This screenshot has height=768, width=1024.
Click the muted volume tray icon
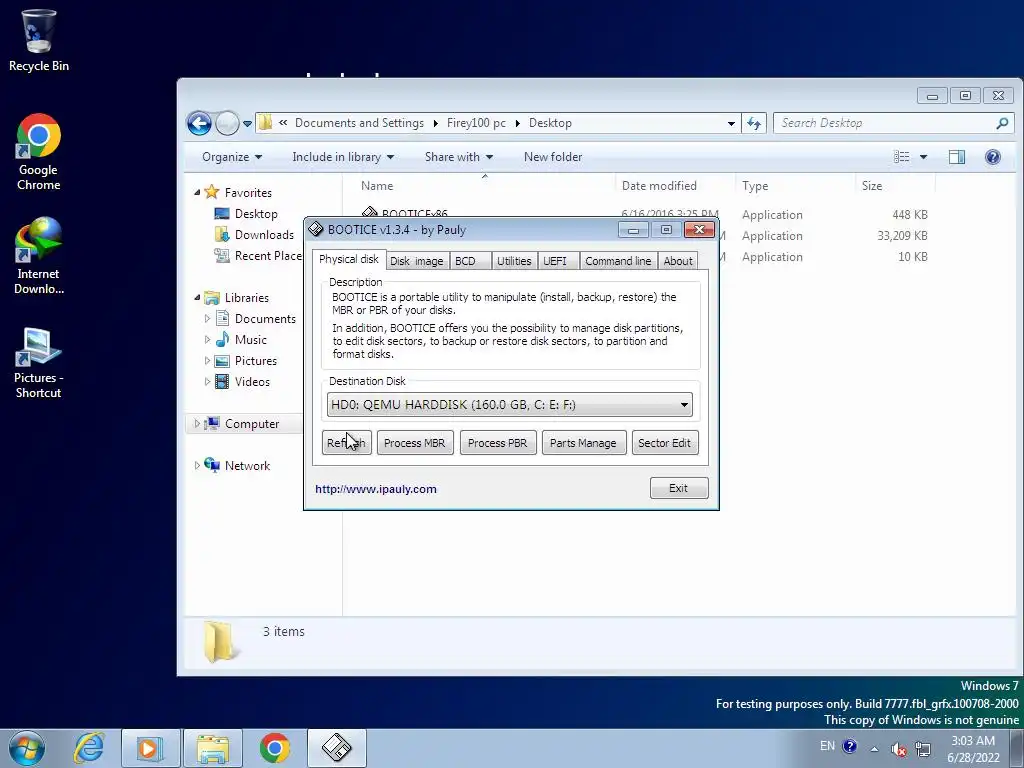[899, 749]
